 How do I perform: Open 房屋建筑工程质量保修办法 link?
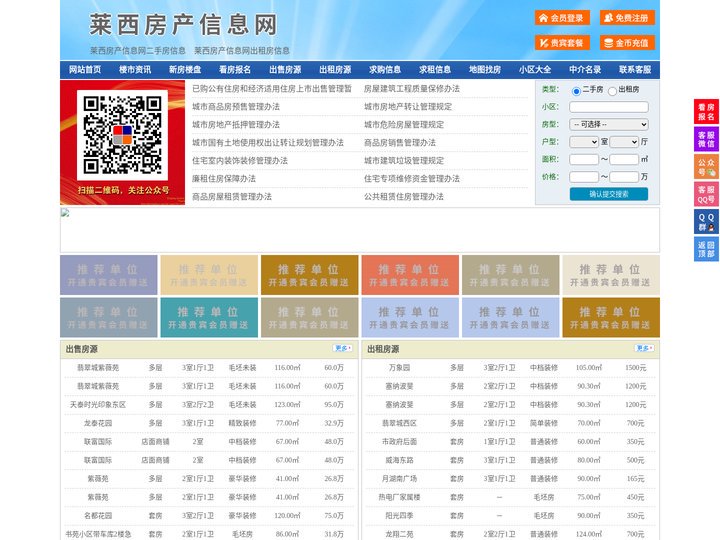412,89
